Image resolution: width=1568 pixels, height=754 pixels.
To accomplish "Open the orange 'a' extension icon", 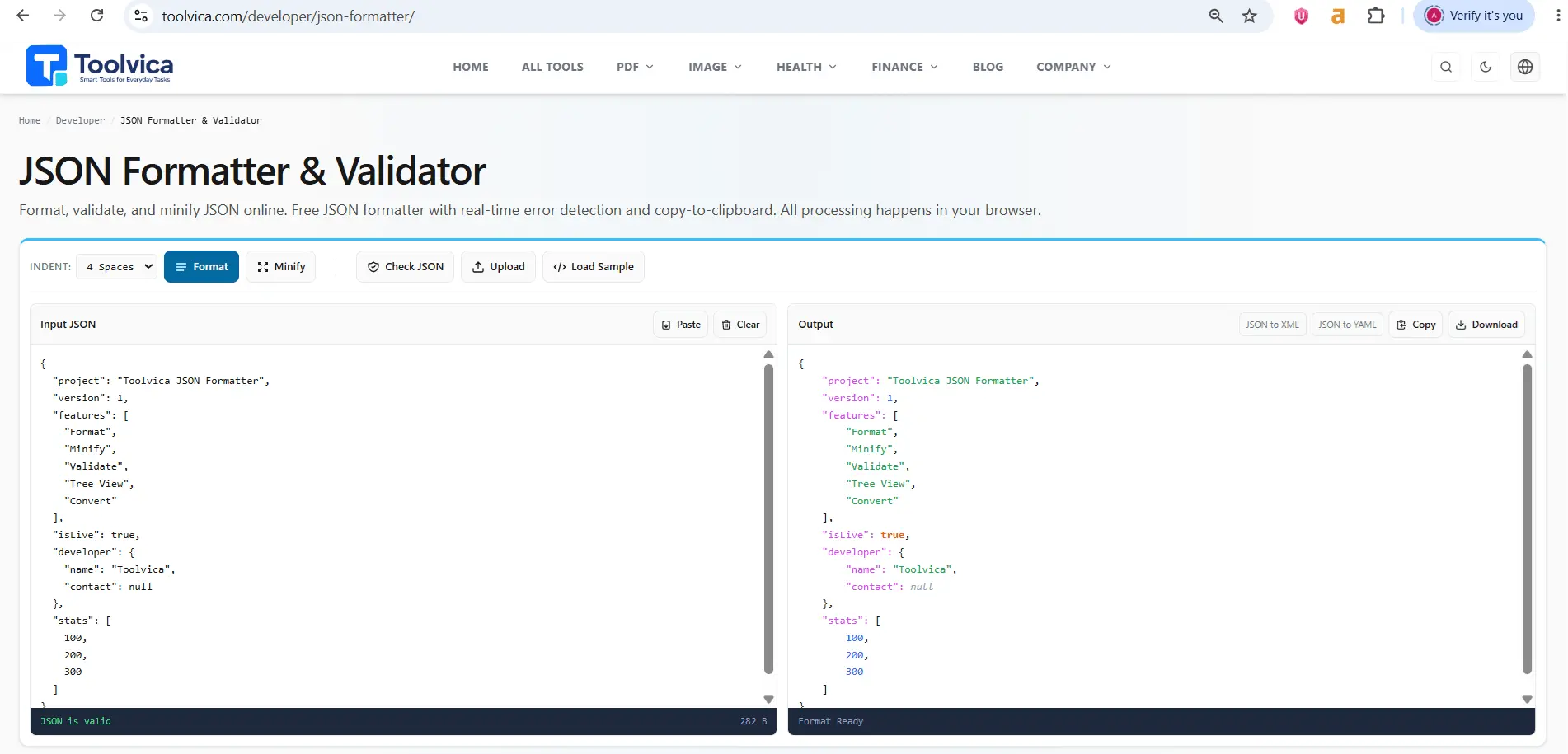I will (x=1338, y=16).
